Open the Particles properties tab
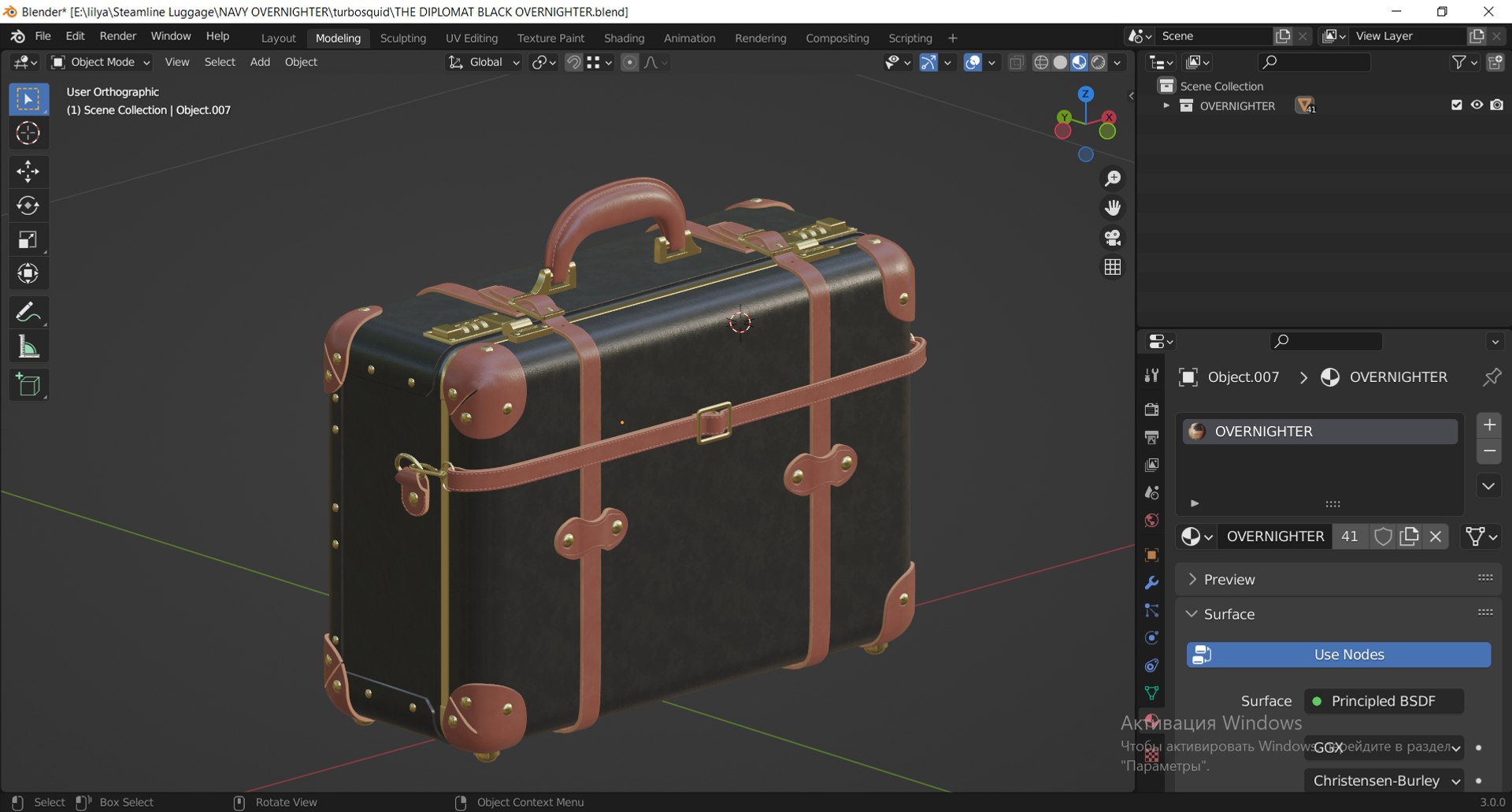This screenshot has width=1512, height=812. tap(1151, 610)
